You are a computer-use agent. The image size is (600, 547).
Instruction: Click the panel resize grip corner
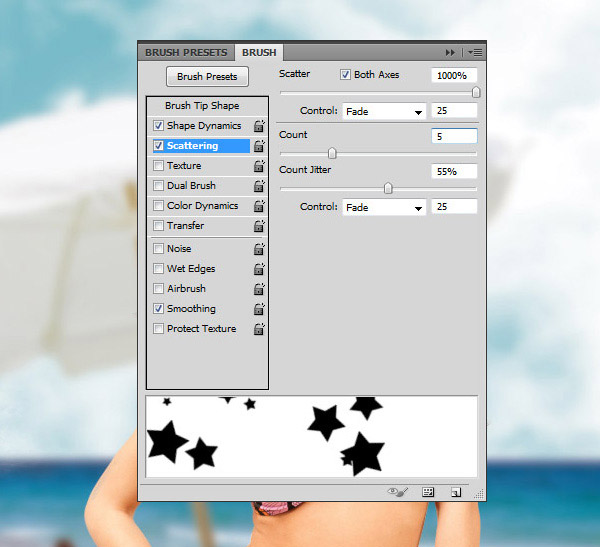pyautogui.click(x=479, y=494)
